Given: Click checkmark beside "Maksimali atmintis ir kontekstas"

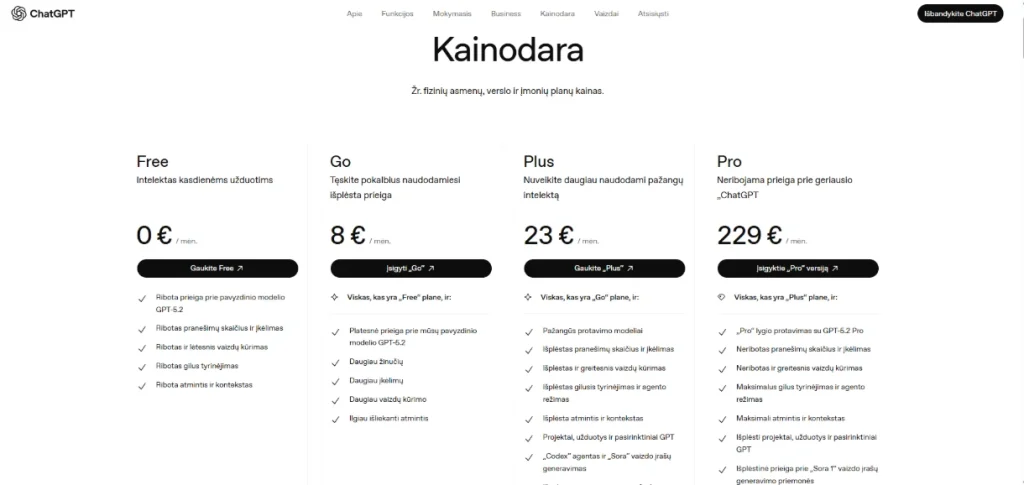Looking at the screenshot, I should (x=723, y=418).
